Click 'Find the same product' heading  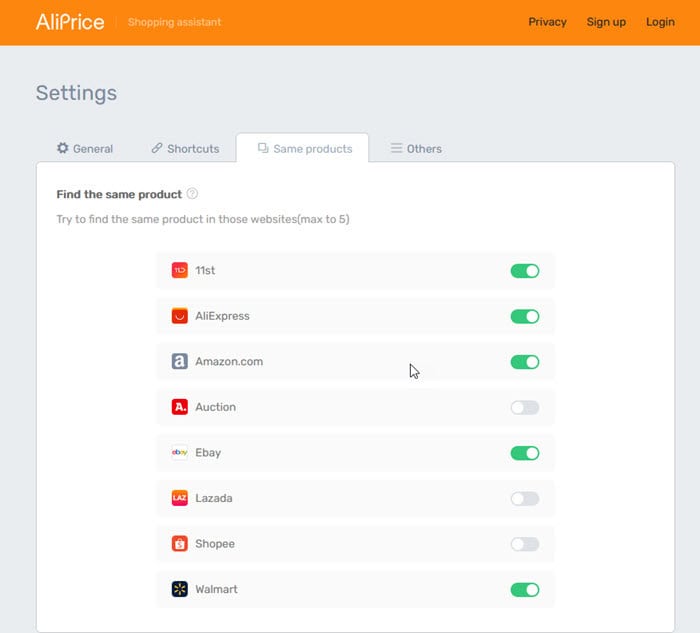[119, 194]
